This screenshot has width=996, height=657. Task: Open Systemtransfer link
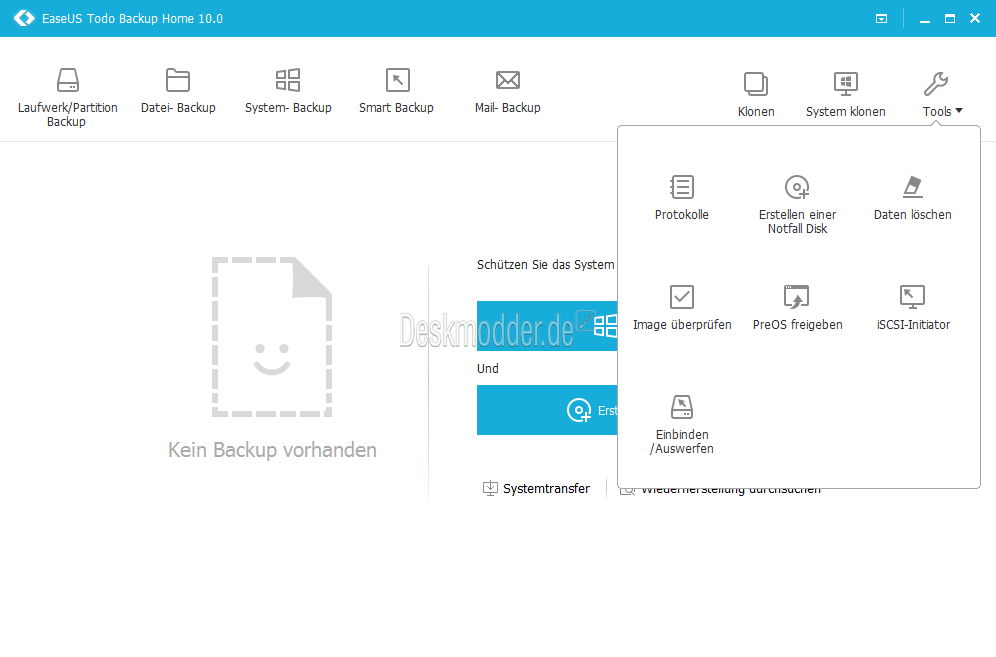(537, 489)
